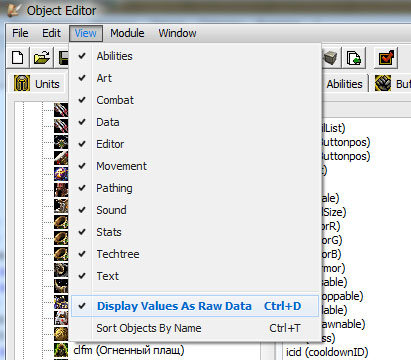This screenshot has height=360, width=411.
Task: Uncheck the Text view category
Action: click(195, 276)
